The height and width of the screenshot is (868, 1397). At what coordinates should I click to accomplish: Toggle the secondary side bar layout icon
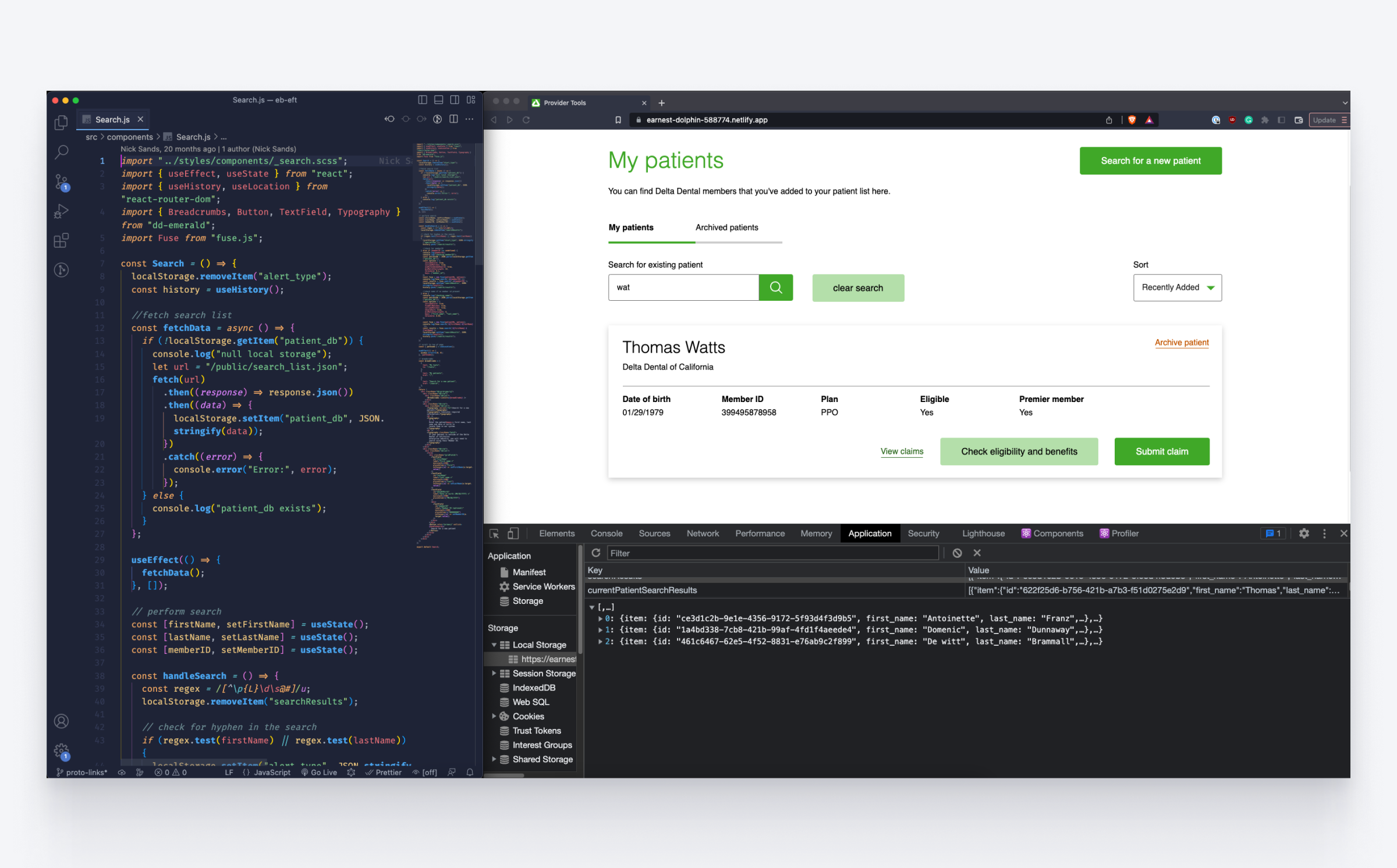click(455, 100)
